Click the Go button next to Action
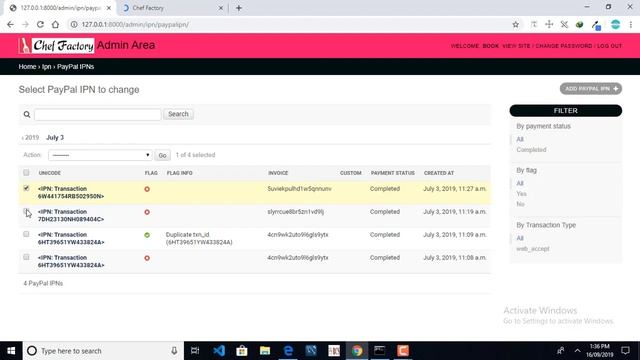 coord(162,156)
